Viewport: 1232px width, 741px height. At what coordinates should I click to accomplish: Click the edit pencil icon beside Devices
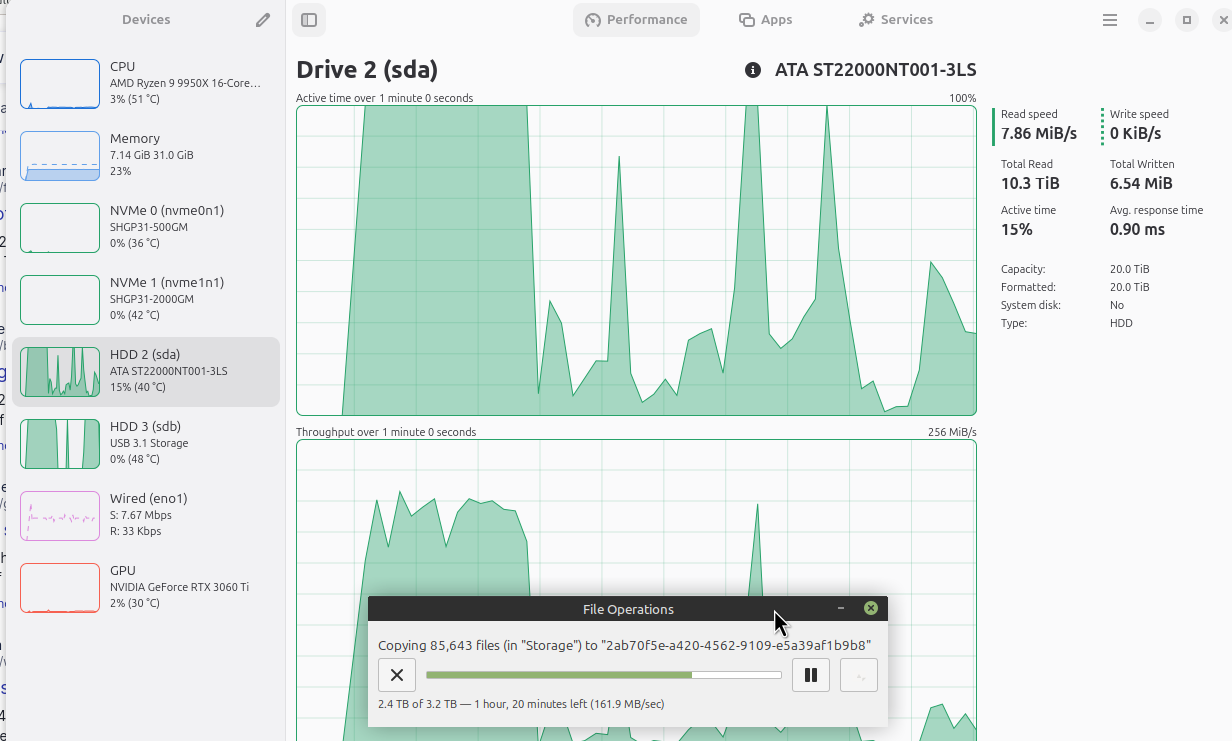[x=263, y=20]
